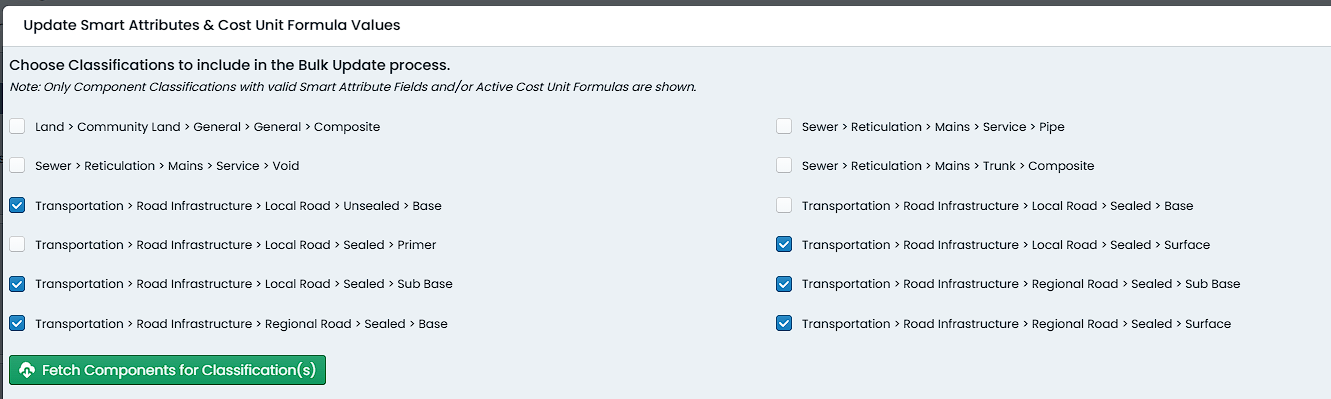Disable Regional Road Sealed Sub Base checkbox
The image size is (1331, 399).
pos(784,284)
